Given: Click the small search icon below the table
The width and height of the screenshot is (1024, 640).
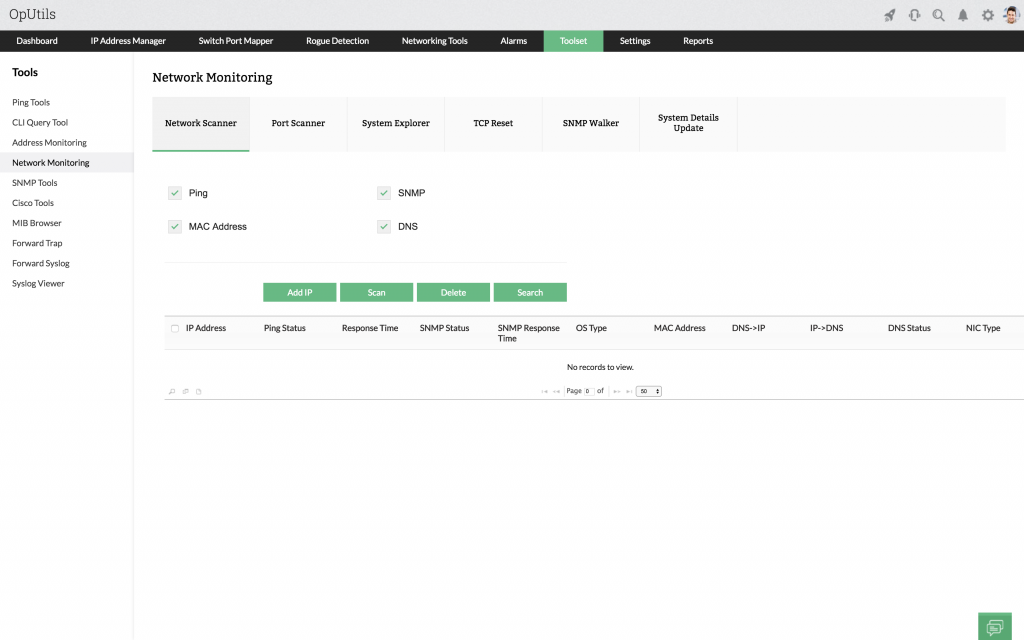Looking at the screenshot, I should [x=172, y=391].
